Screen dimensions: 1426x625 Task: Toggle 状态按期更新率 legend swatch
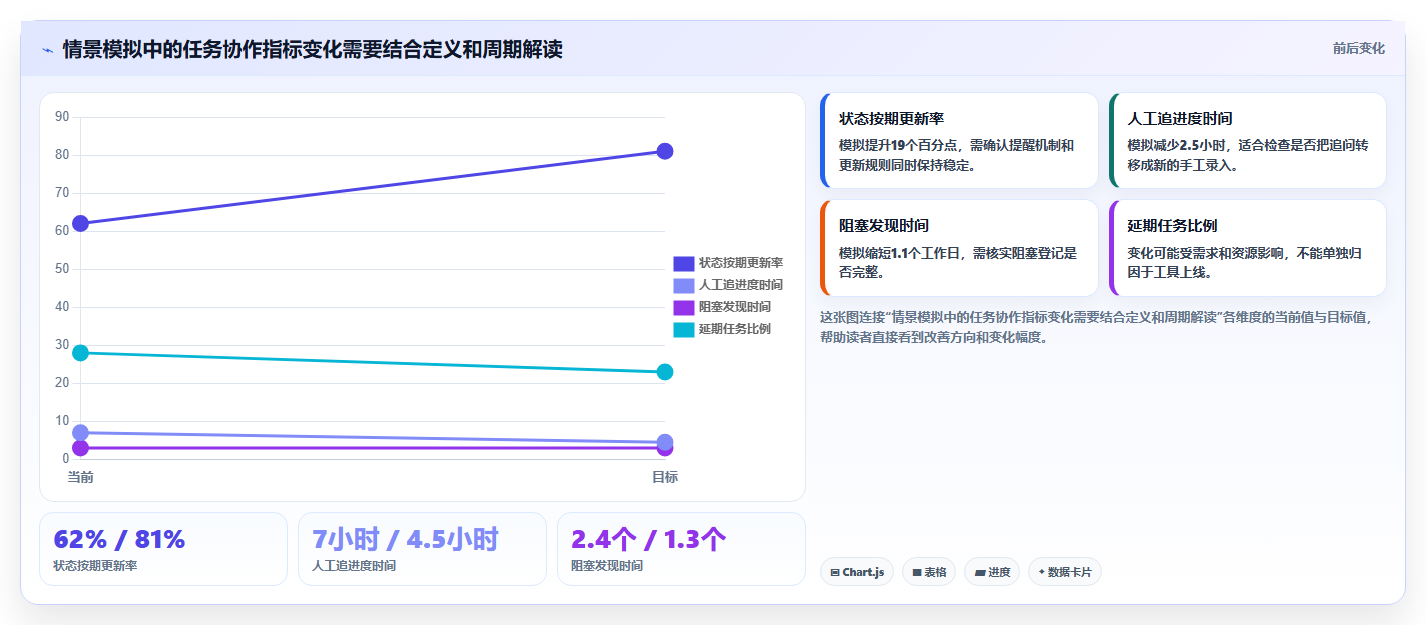[683, 263]
